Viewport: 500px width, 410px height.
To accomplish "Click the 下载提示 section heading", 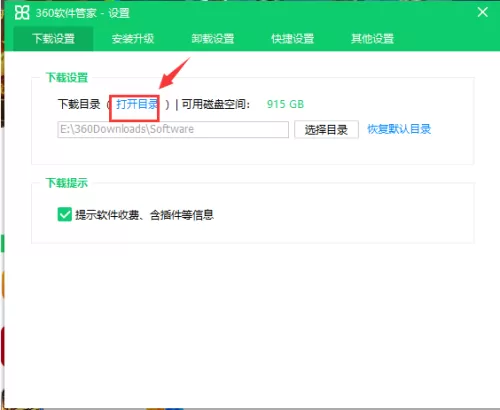I will point(67,183).
